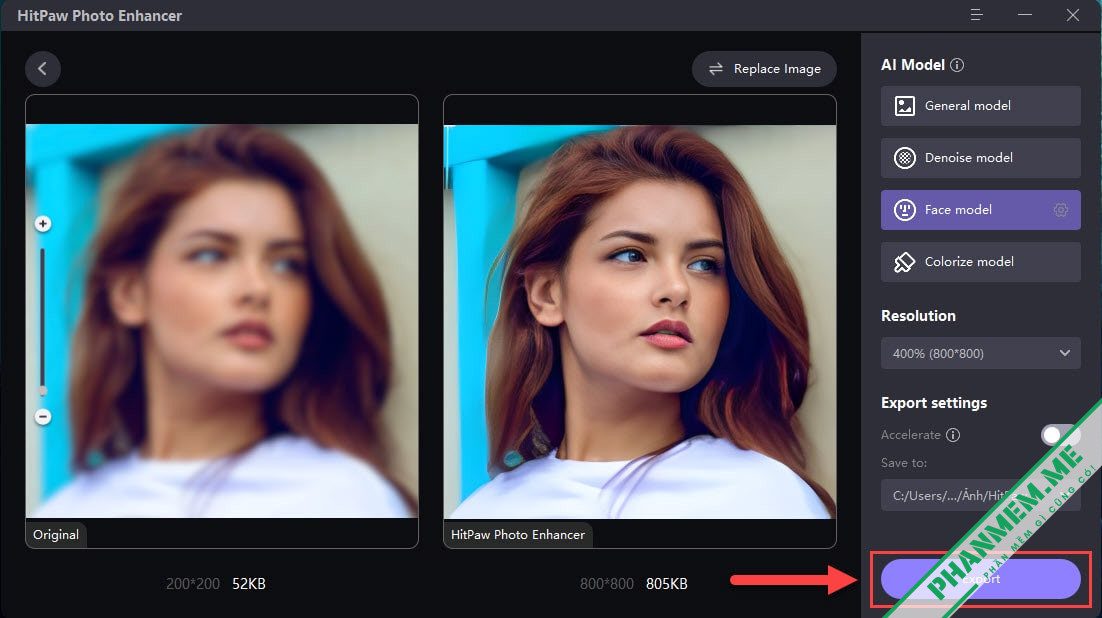Click the 52KB file size text
Image resolution: width=1102 pixels, height=618 pixels.
coord(249,584)
